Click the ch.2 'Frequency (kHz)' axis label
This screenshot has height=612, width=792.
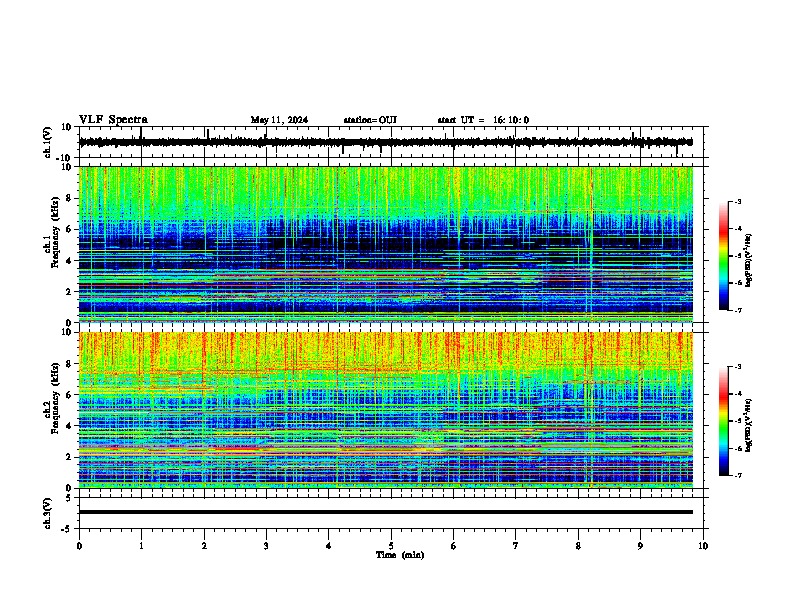pyautogui.click(x=53, y=398)
